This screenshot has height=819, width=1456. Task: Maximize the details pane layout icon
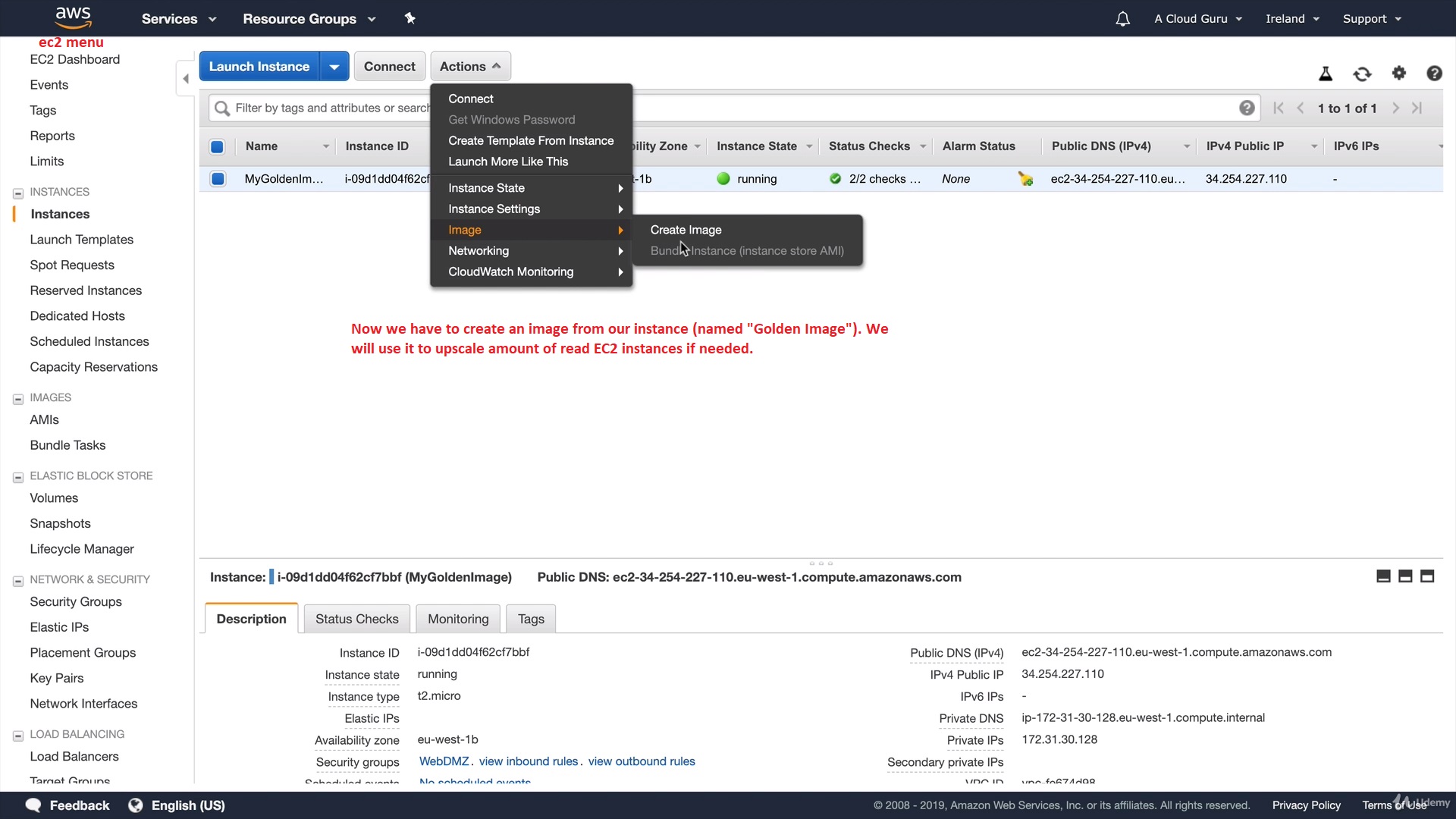tap(1426, 576)
